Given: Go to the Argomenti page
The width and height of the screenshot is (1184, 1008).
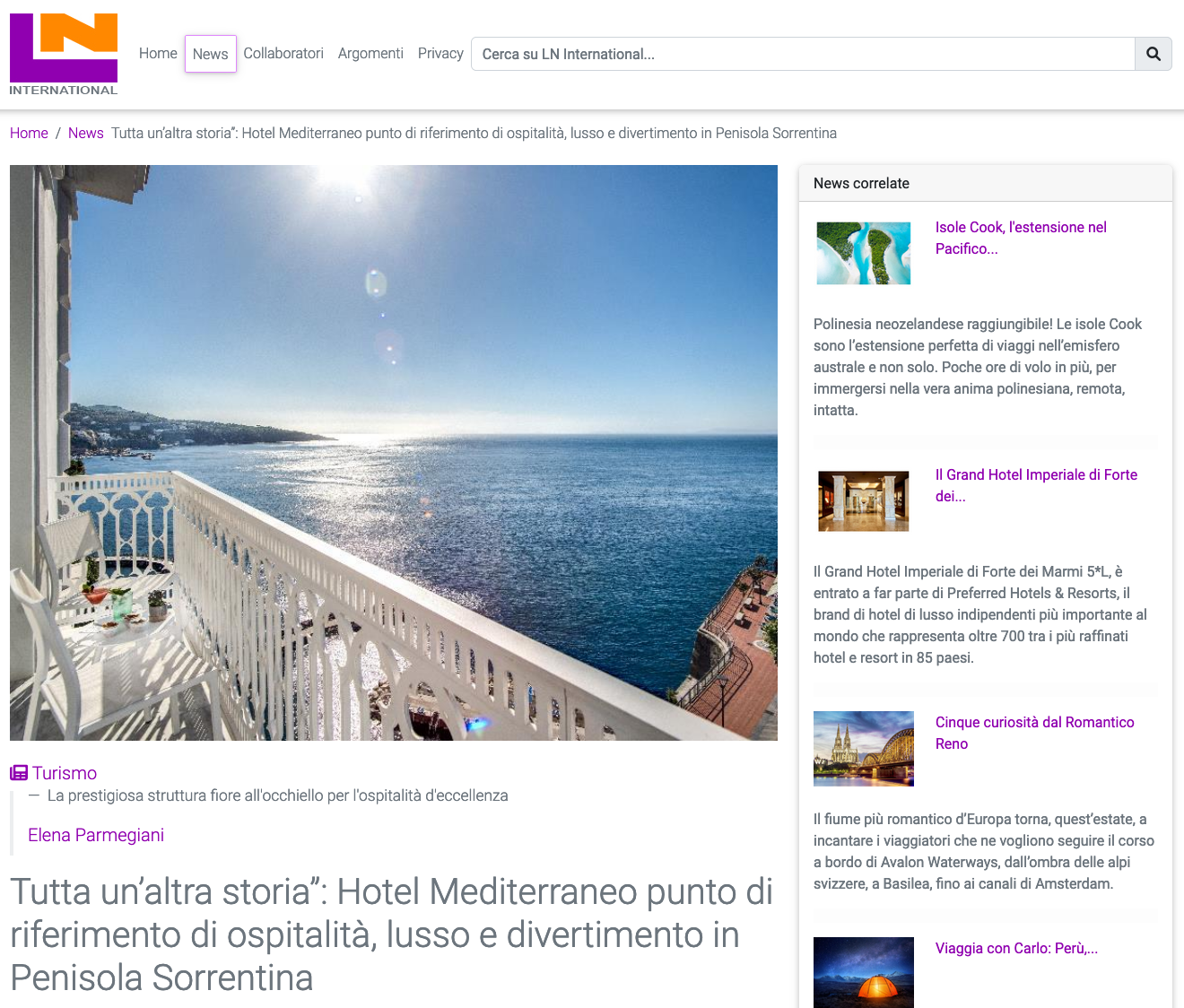Looking at the screenshot, I should (370, 54).
